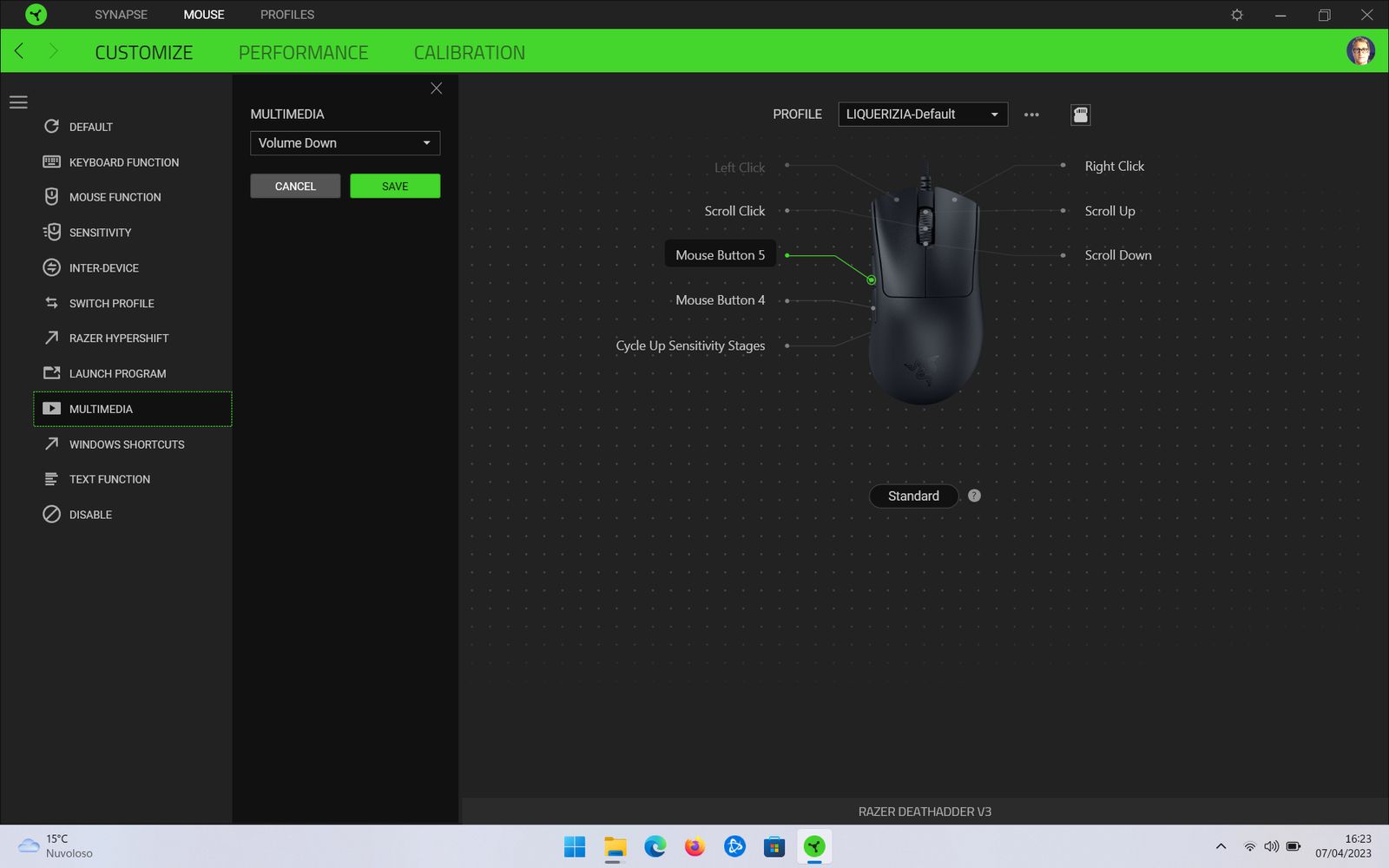Open the CUSTOMIZE tab
Viewport: 1389px width, 868px height.
pyautogui.click(x=144, y=52)
